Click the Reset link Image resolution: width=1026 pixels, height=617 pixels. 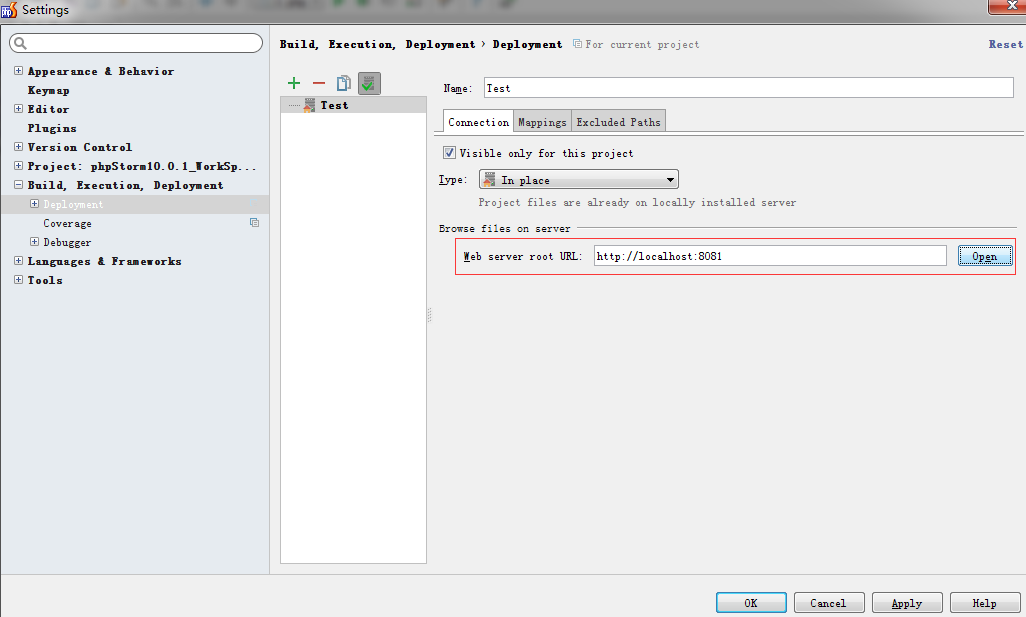coord(1006,44)
